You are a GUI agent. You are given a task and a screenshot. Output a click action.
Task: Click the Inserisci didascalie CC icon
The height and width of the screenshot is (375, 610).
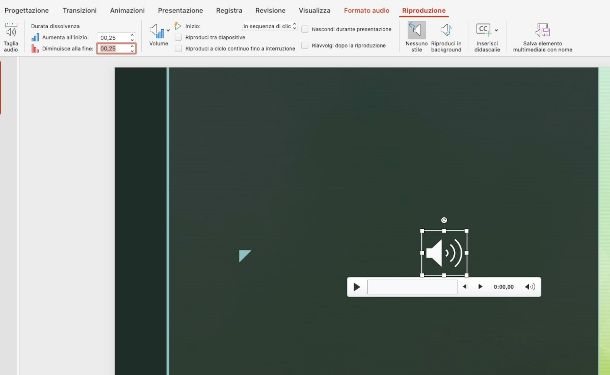(x=483, y=30)
